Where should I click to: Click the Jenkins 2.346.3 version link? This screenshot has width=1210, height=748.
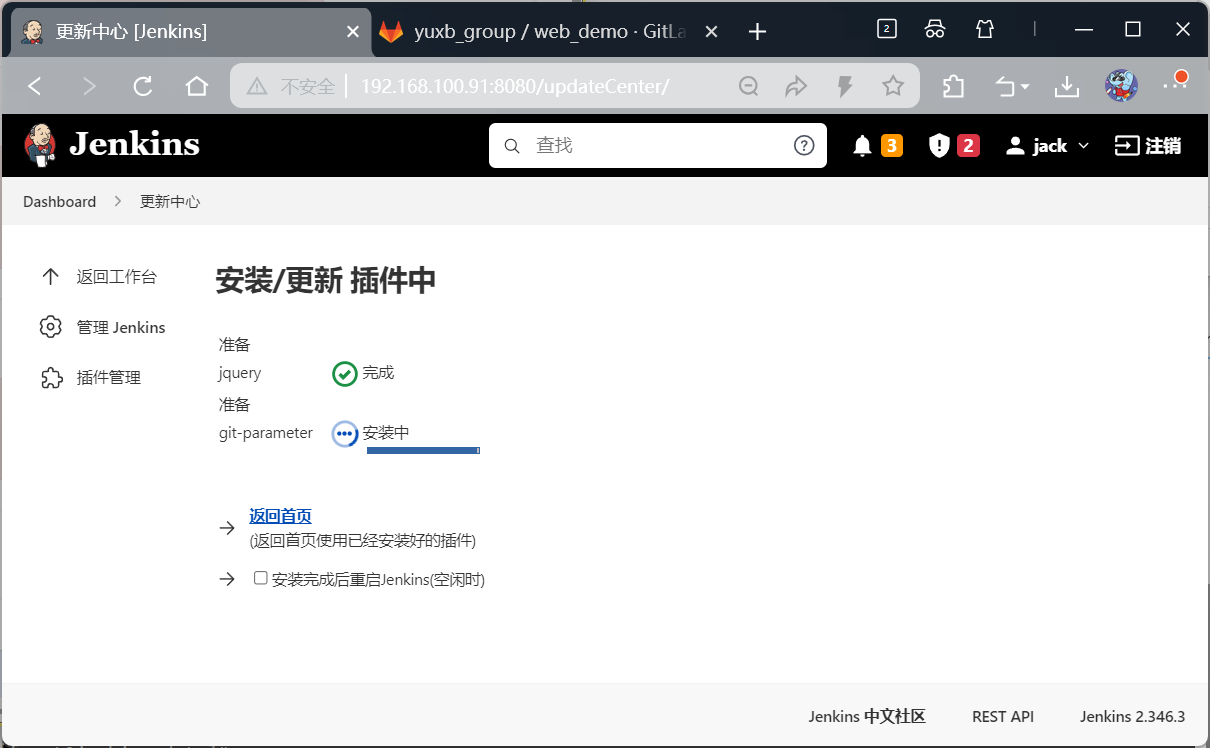pos(1132,716)
